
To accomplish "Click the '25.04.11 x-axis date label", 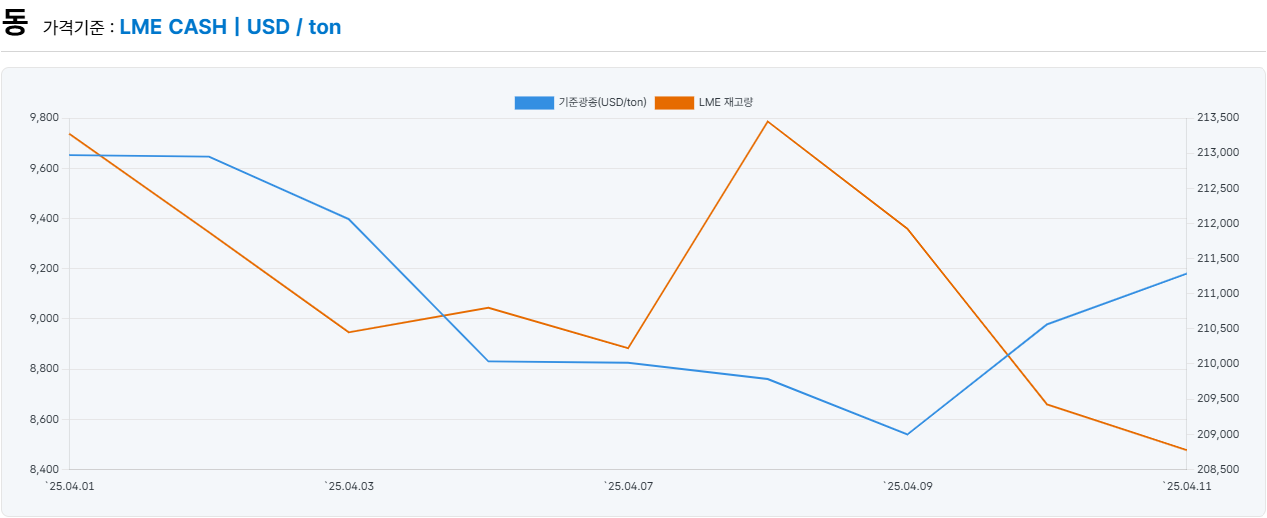I will [1186, 486].
